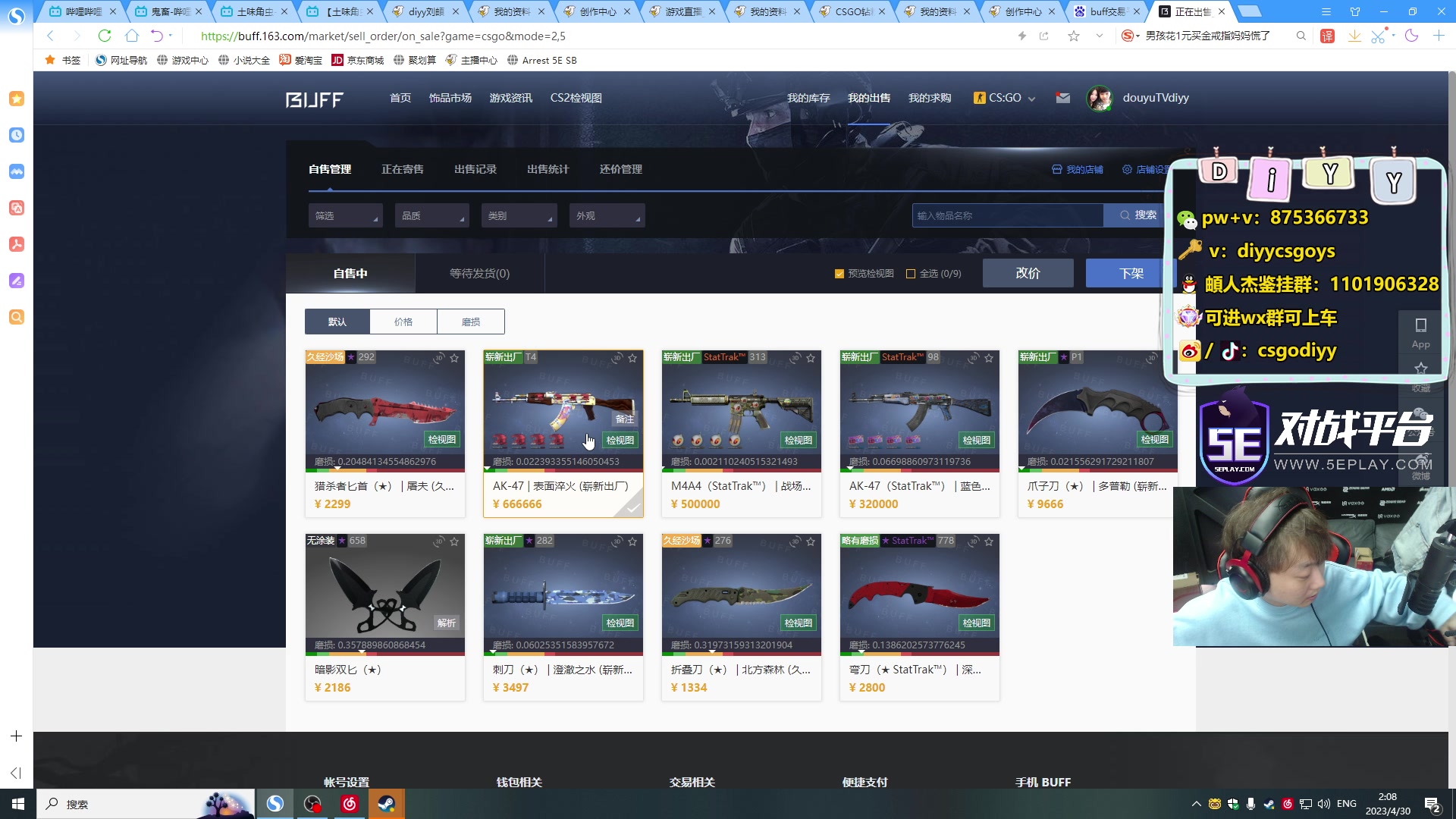The image size is (1456, 819).
Task: Click the browser back arrow
Action: click(50, 36)
